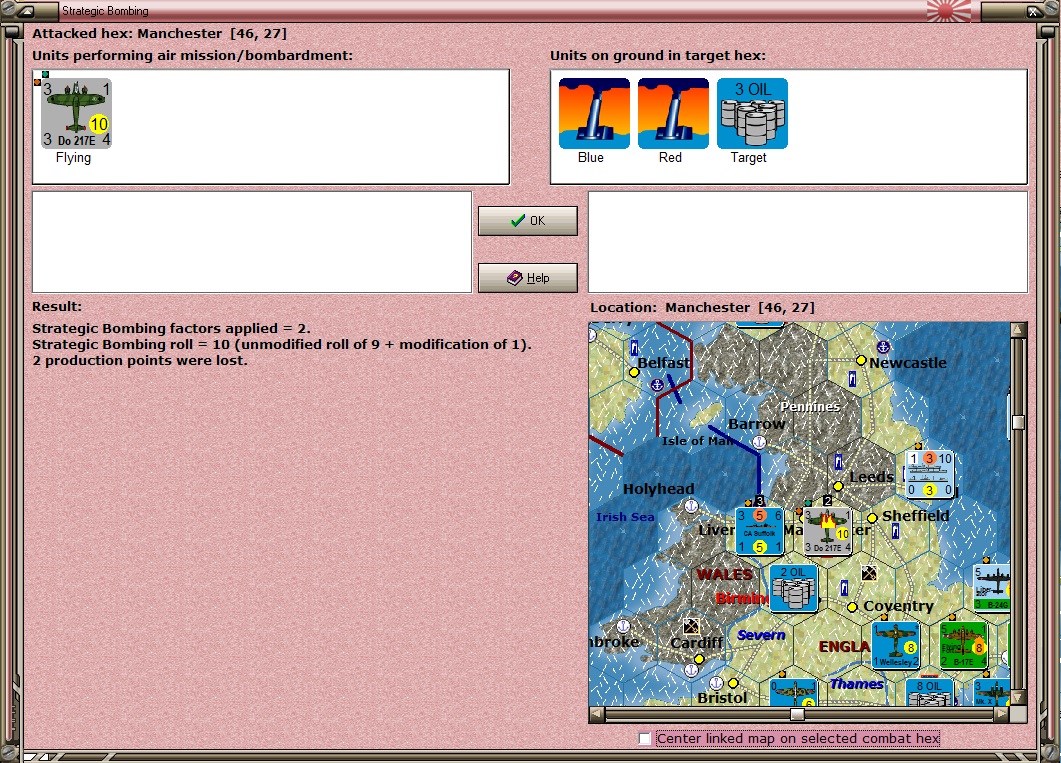The image size is (1061, 763).
Task: Click the Red factory smokestack icon
Action: (673, 113)
